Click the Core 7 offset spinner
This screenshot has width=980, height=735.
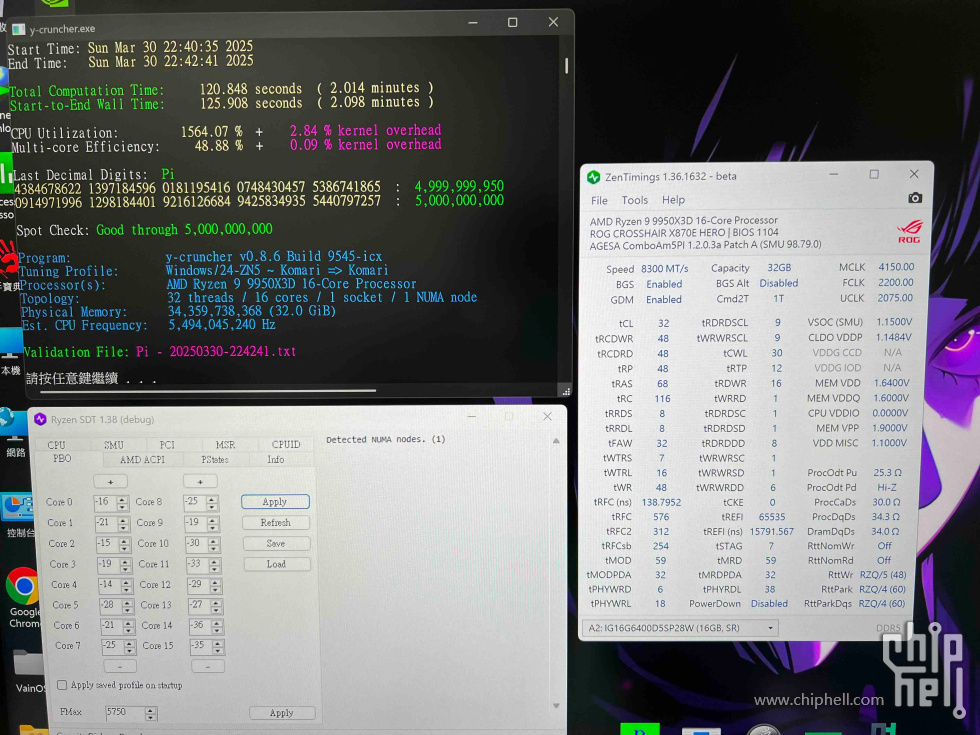(x=119, y=646)
